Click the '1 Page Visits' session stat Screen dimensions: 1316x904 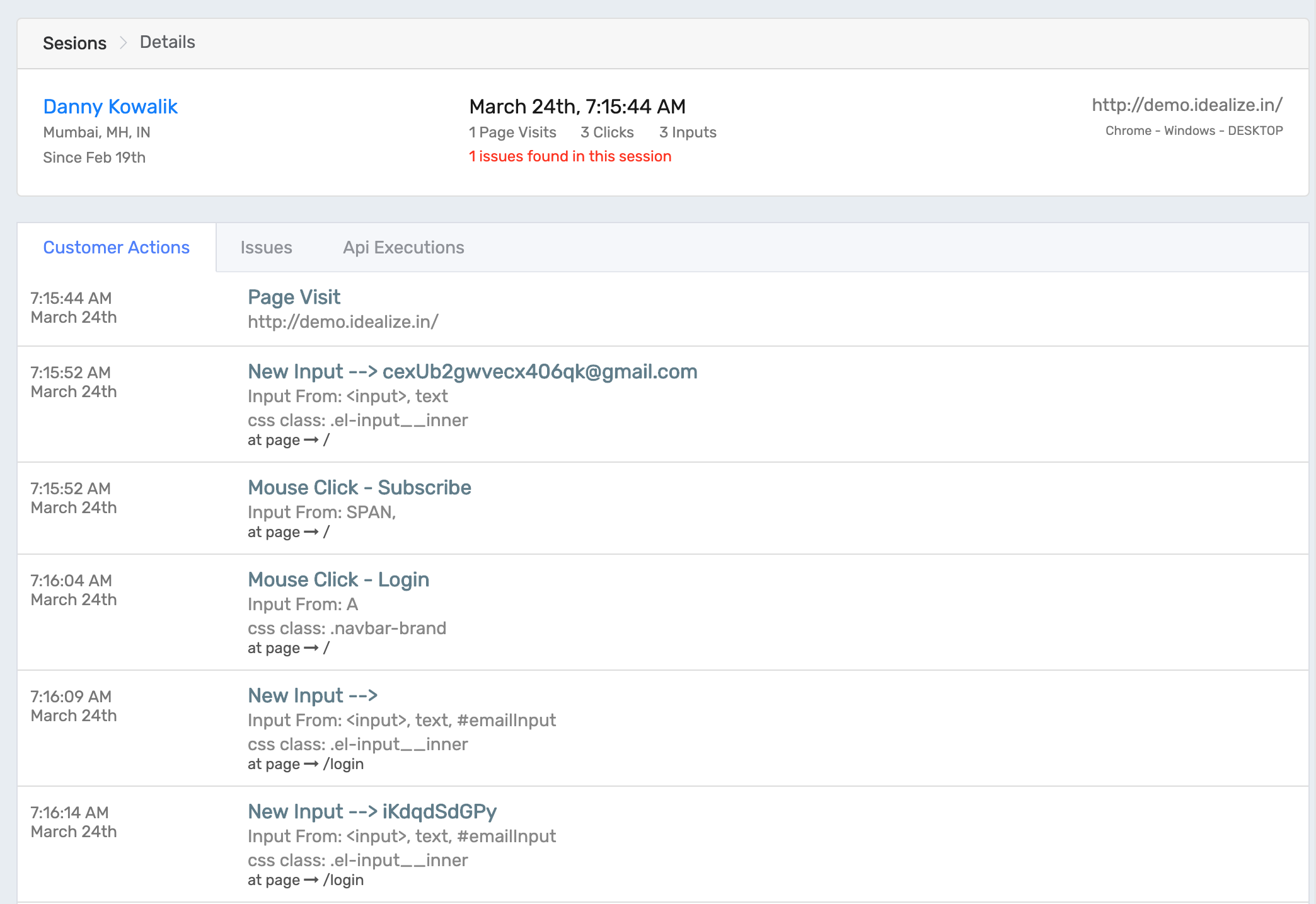(512, 132)
